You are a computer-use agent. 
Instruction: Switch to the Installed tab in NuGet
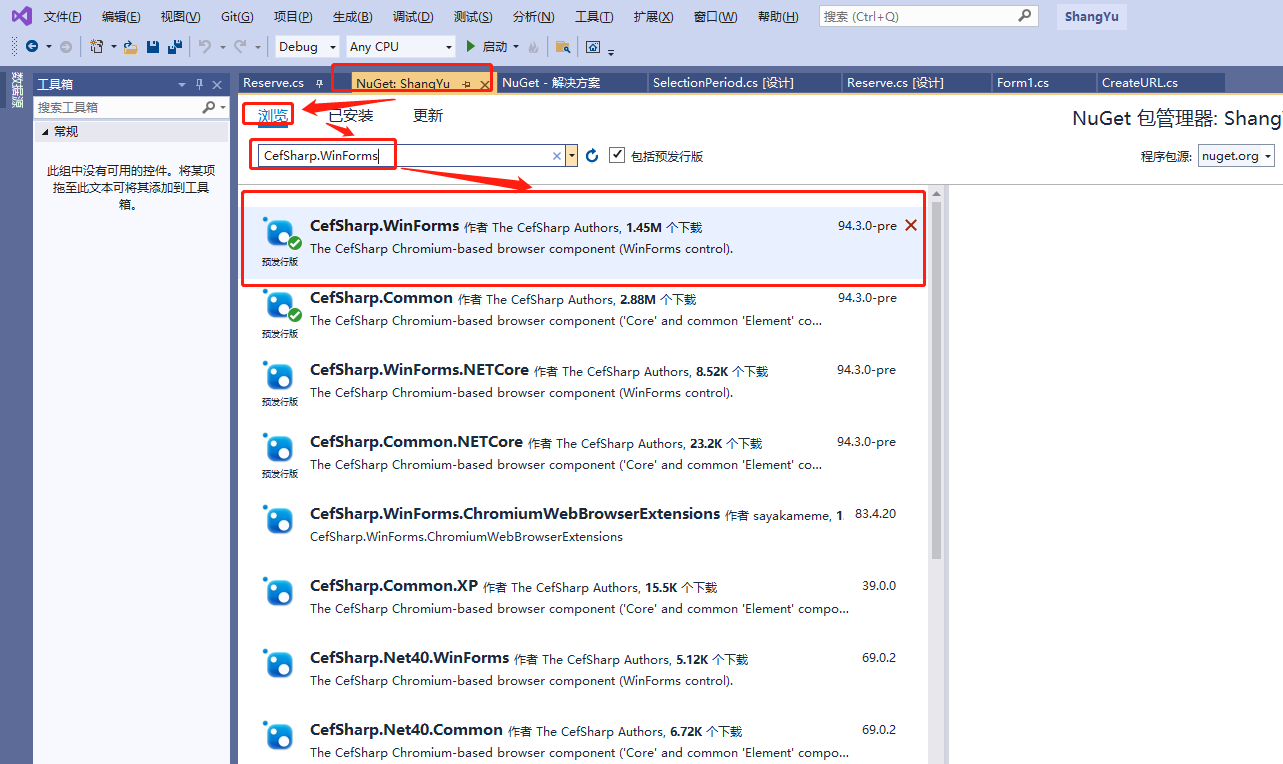coord(351,116)
